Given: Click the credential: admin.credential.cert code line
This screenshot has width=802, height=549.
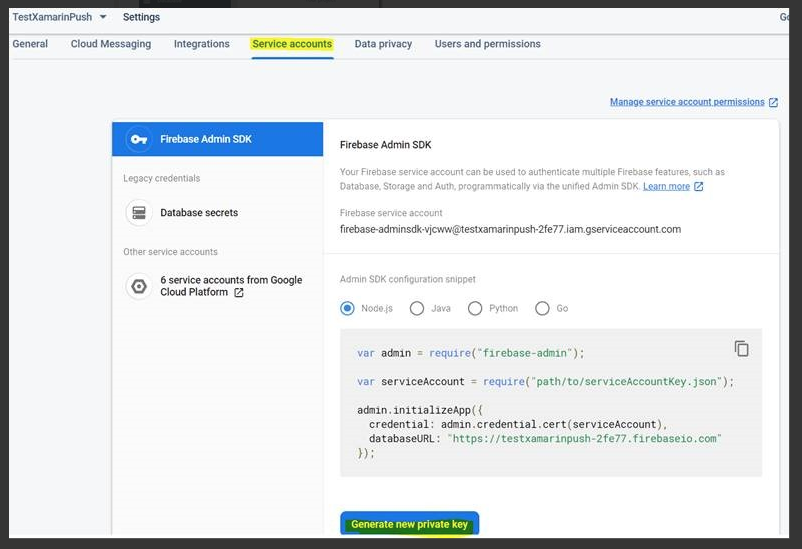Looking at the screenshot, I should tap(518, 424).
